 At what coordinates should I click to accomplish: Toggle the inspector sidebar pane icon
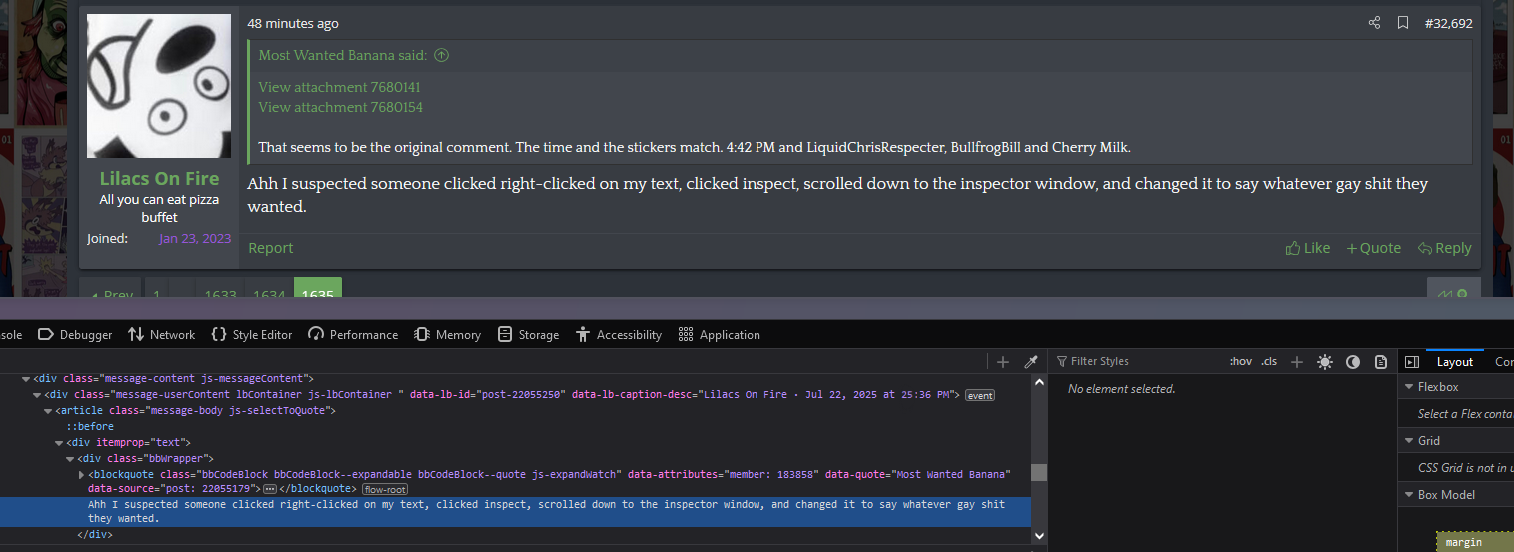tap(1412, 361)
